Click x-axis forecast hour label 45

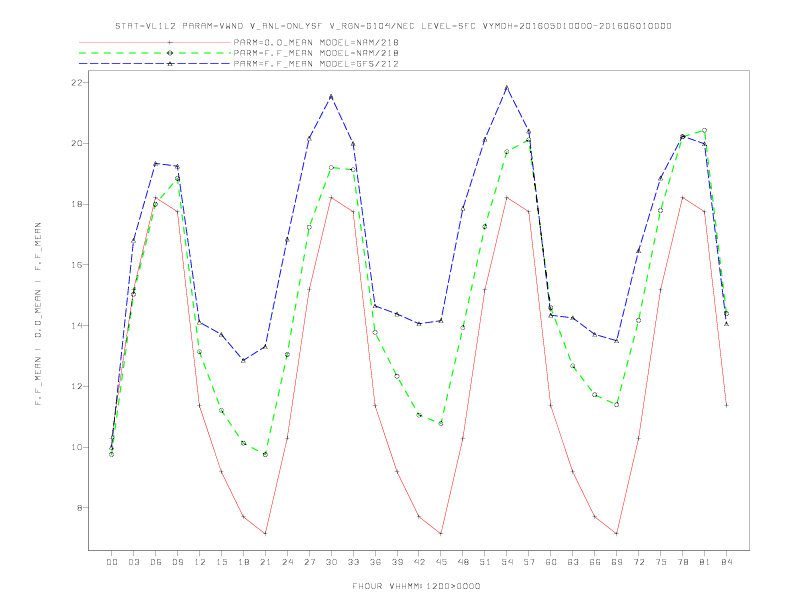tap(441, 562)
